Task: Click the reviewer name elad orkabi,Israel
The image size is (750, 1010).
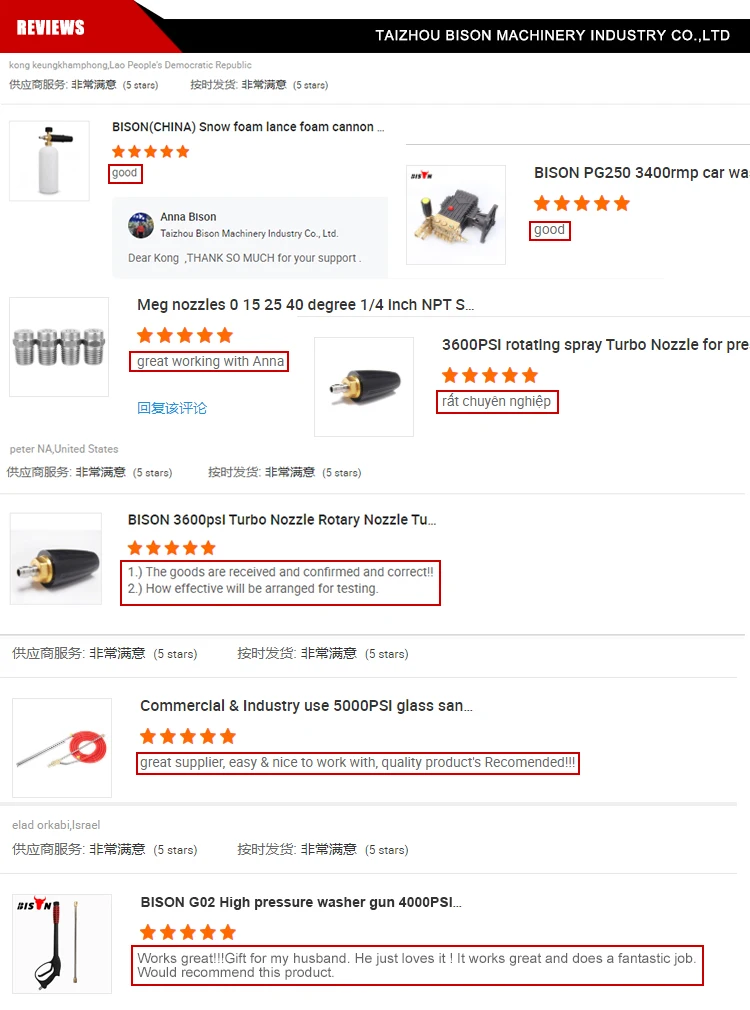Action: [x=56, y=825]
